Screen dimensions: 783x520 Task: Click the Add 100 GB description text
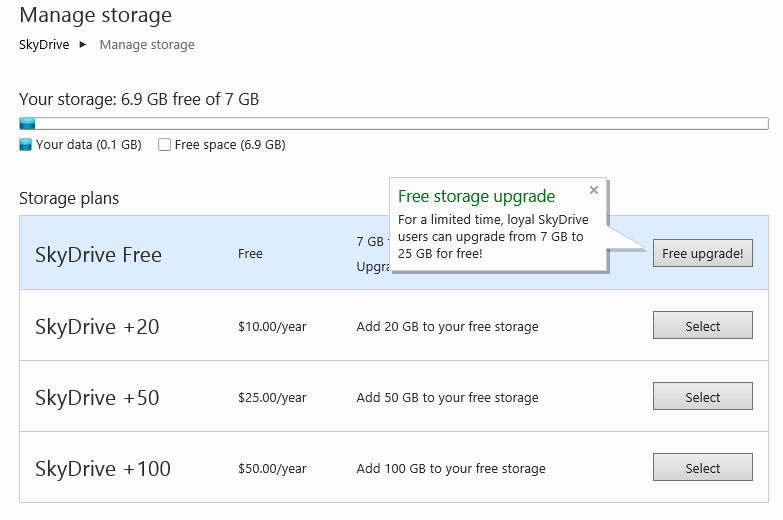click(x=451, y=469)
